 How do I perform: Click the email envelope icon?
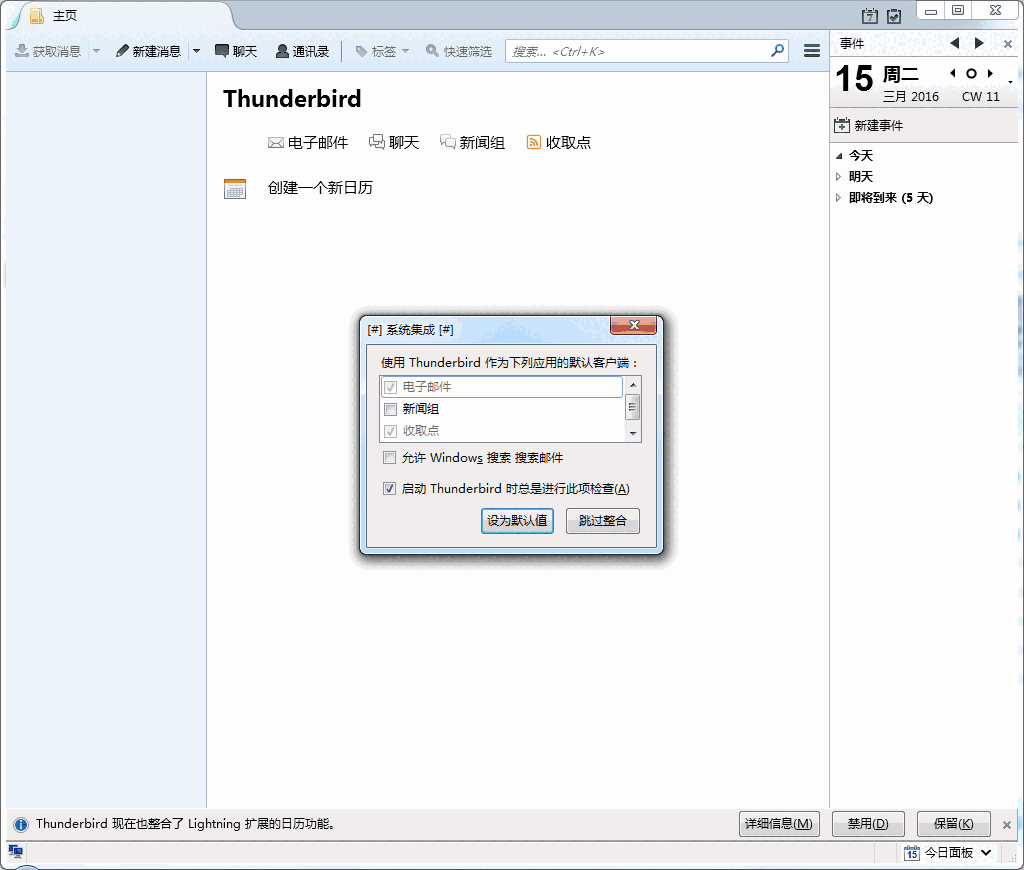[276, 142]
